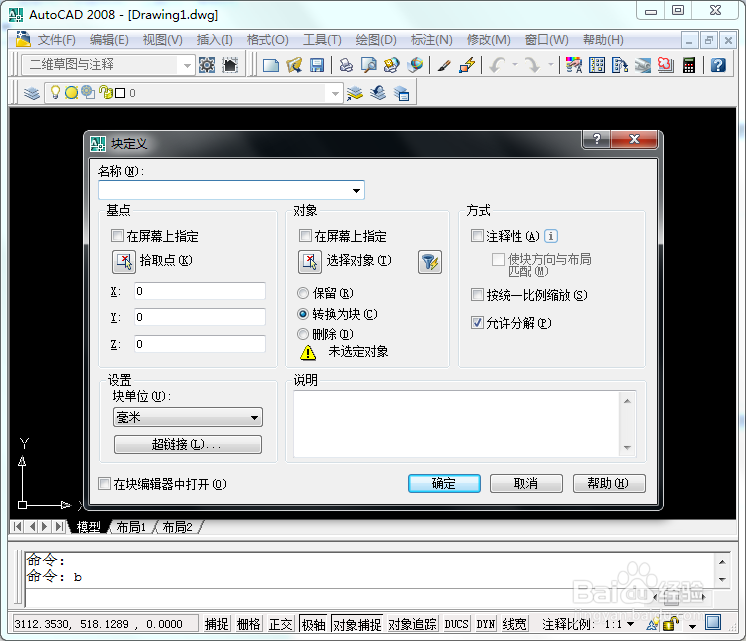Select the 转换为块(C) radio button

tap(303, 314)
